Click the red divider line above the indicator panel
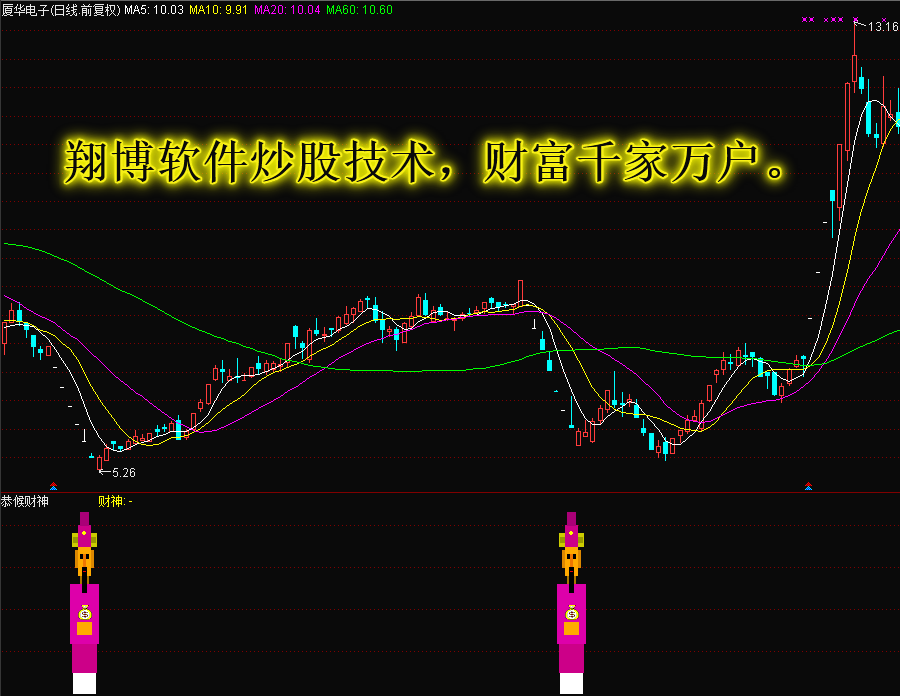Screen dimensions: 900x696 (450, 492)
